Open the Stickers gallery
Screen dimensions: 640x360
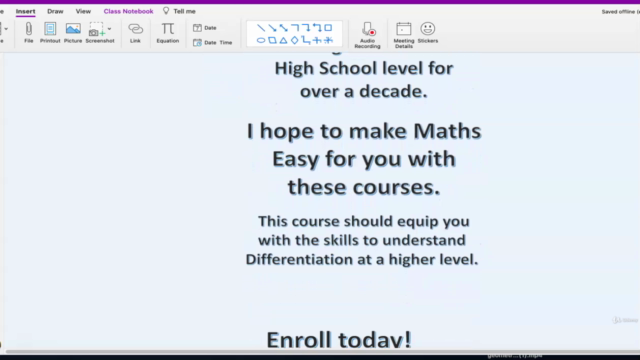[428, 32]
